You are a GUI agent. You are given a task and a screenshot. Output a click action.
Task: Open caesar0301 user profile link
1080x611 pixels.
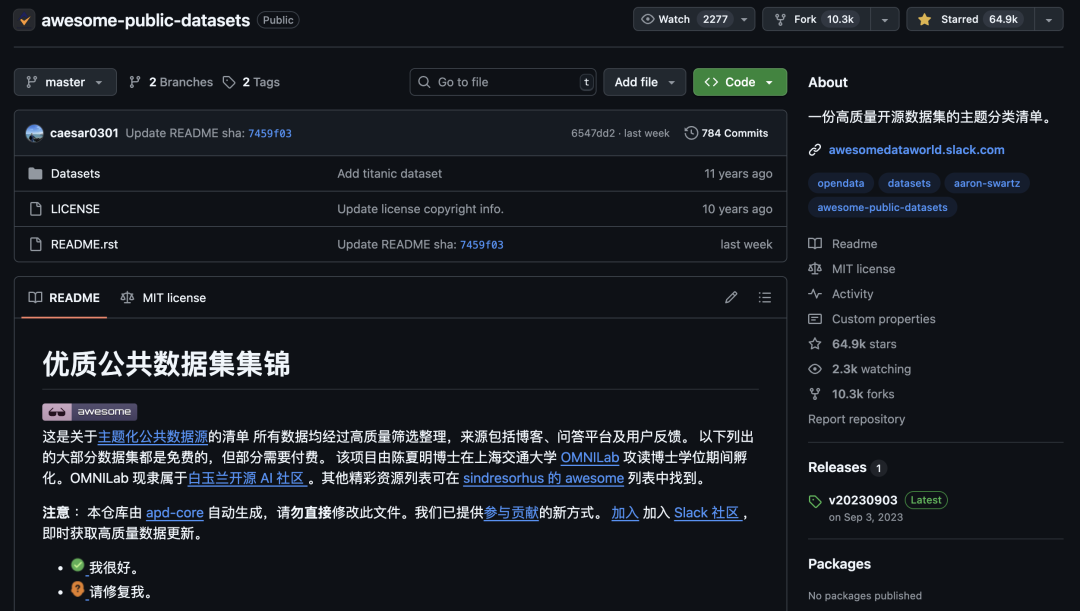click(84, 133)
